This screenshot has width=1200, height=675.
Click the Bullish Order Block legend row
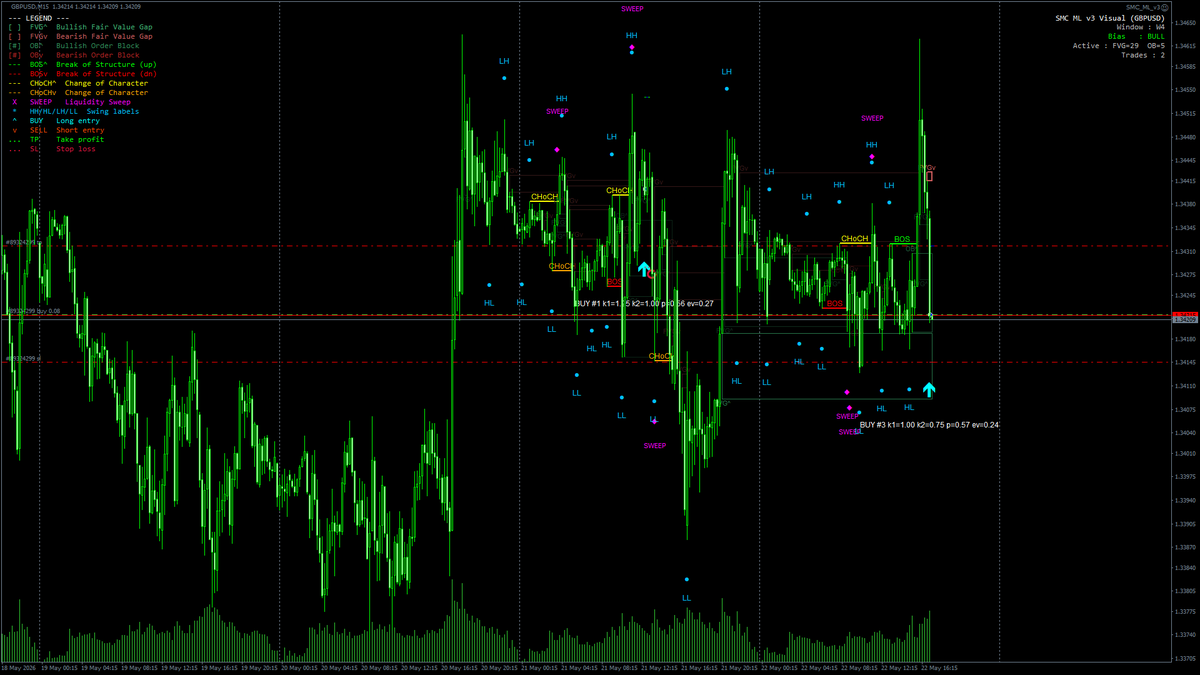coord(74,46)
